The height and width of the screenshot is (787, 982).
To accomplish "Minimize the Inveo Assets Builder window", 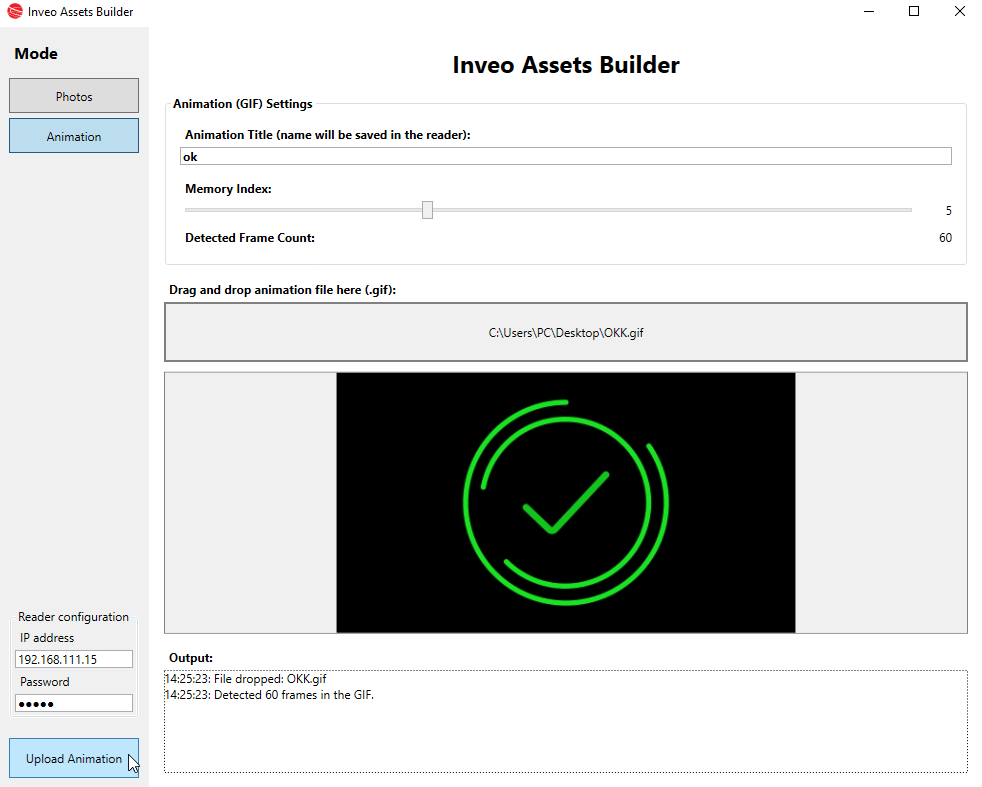I will tap(867, 12).
